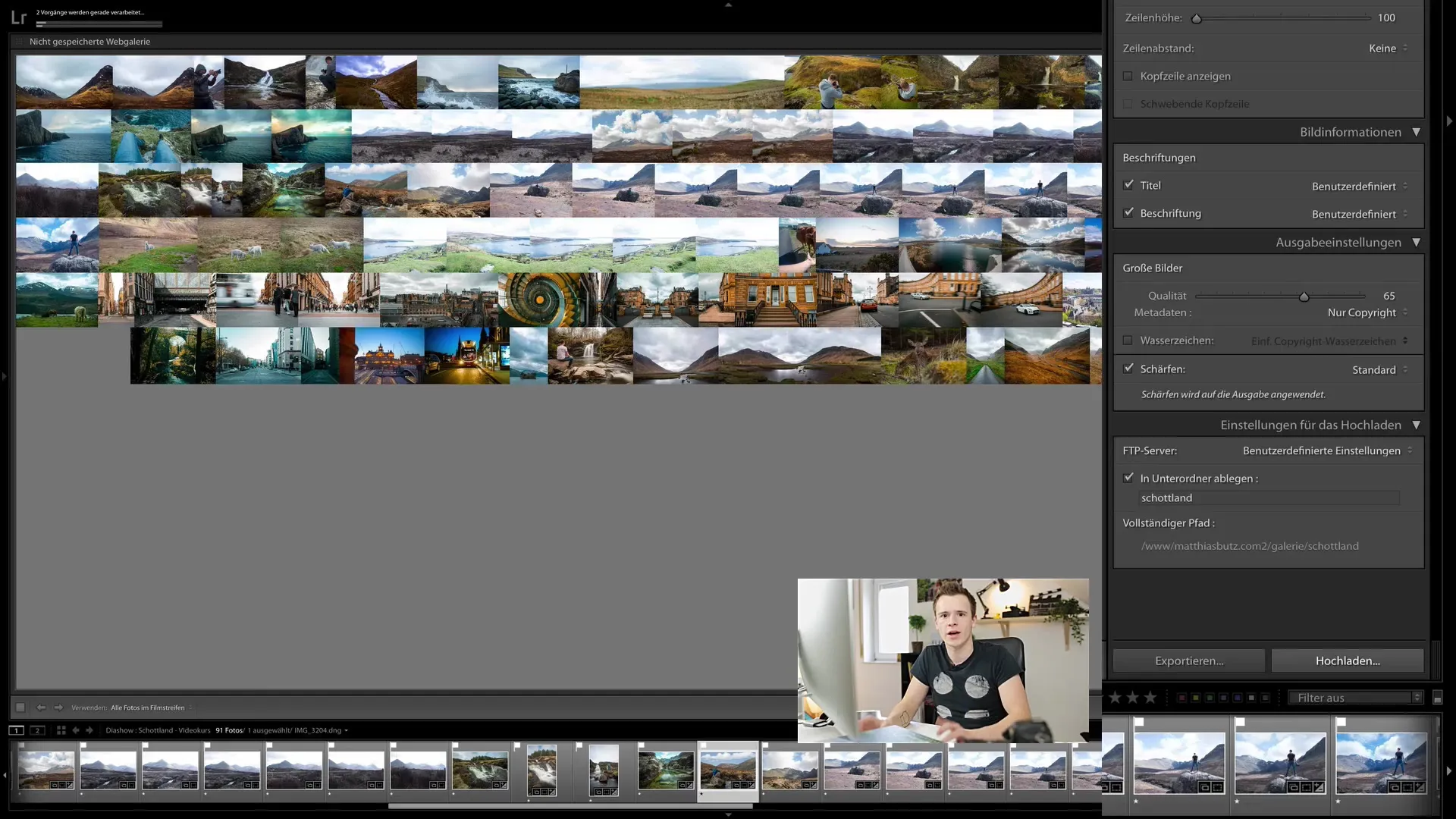Click the horizontal filmstrip scrollbar

point(570,806)
